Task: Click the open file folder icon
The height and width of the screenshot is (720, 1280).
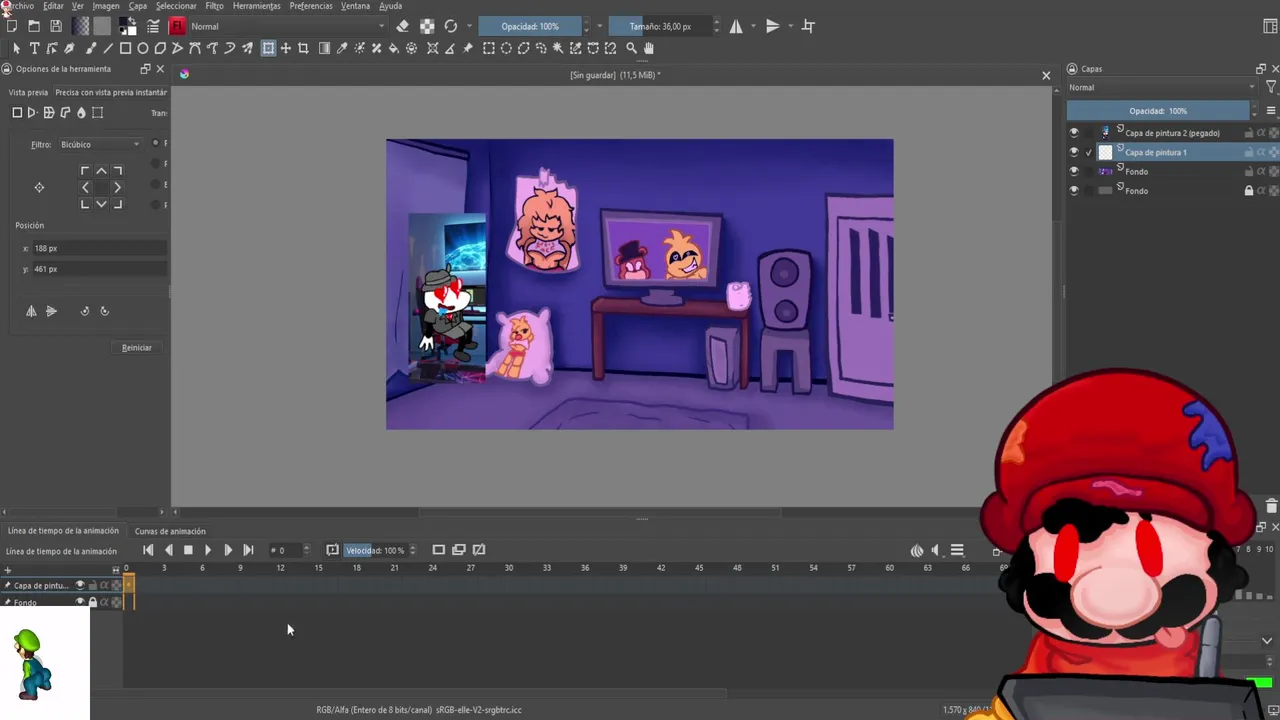Action: click(x=34, y=26)
